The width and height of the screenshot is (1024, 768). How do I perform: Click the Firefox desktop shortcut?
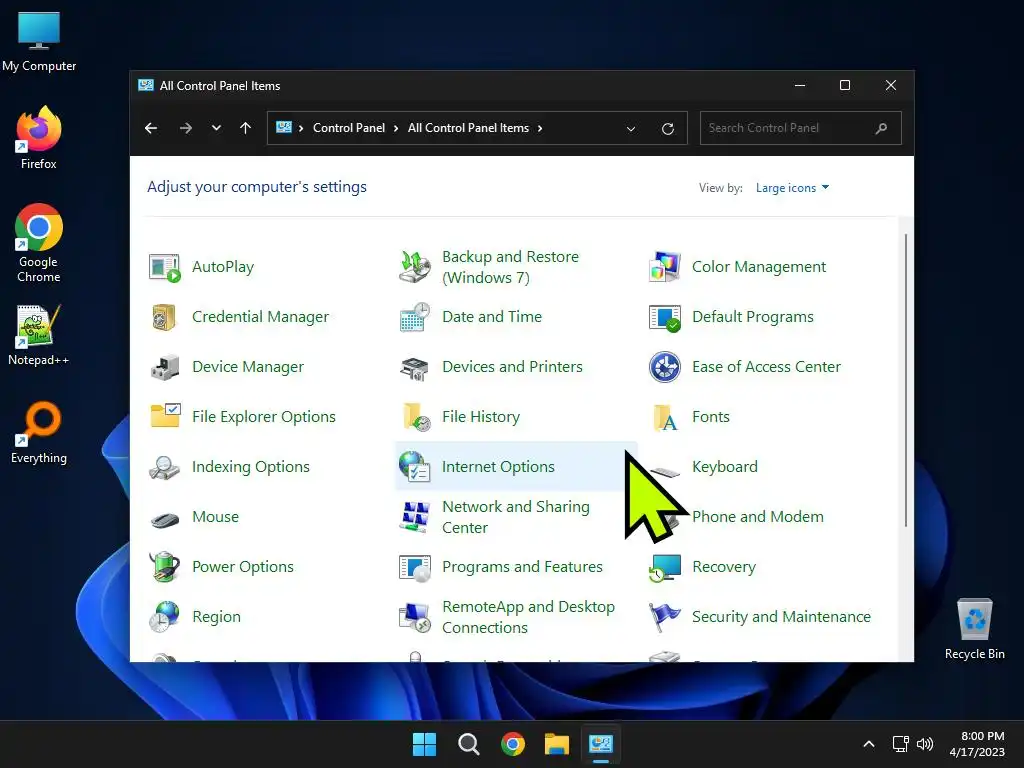(x=39, y=138)
